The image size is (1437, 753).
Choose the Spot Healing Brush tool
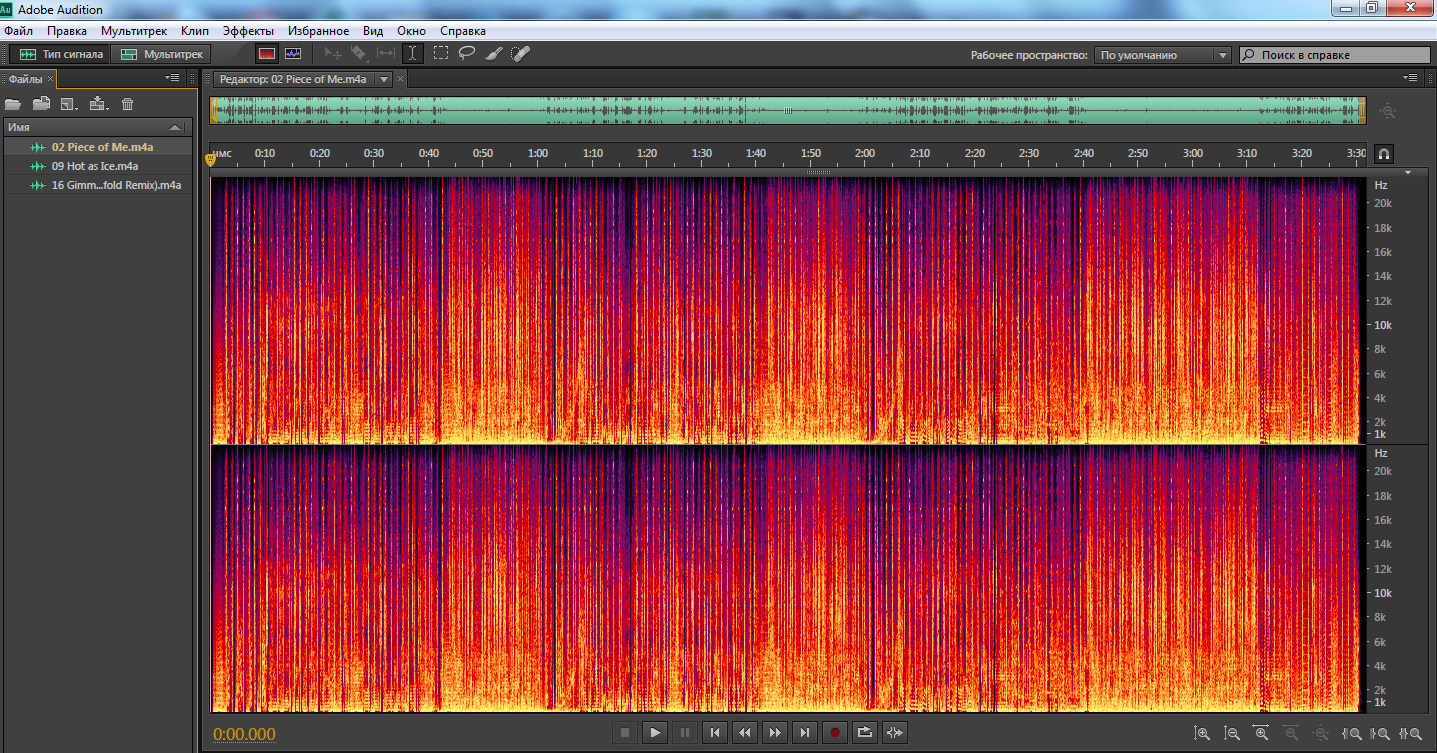pos(520,54)
